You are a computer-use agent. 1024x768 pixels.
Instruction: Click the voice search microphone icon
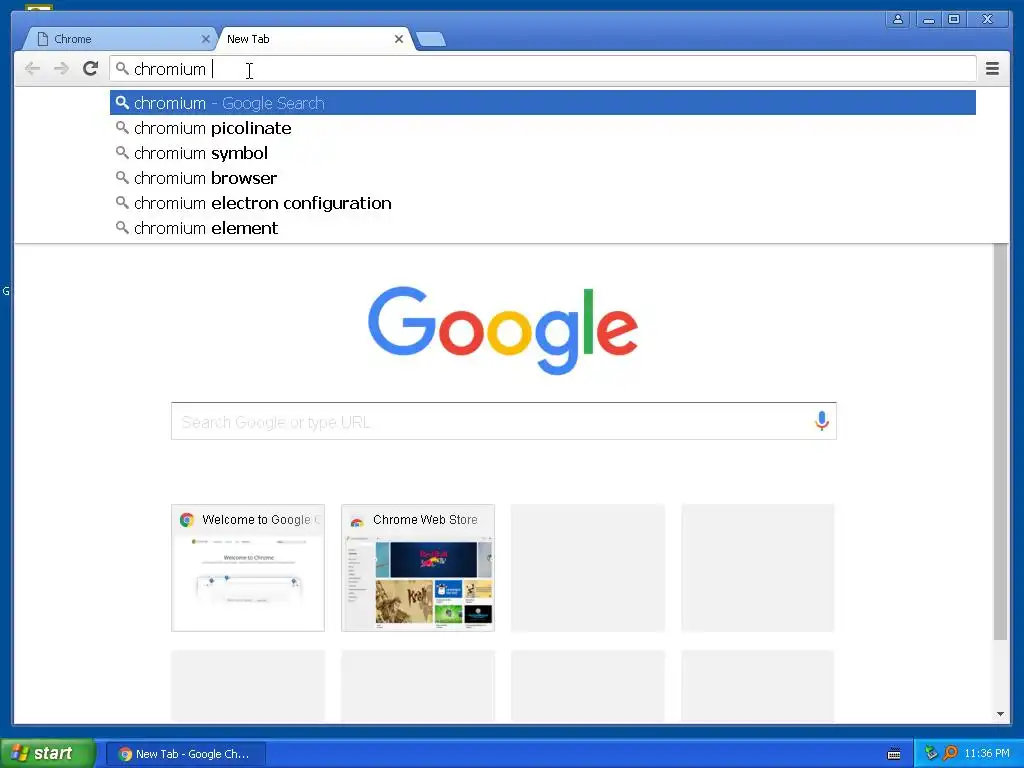pyautogui.click(x=822, y=421)
